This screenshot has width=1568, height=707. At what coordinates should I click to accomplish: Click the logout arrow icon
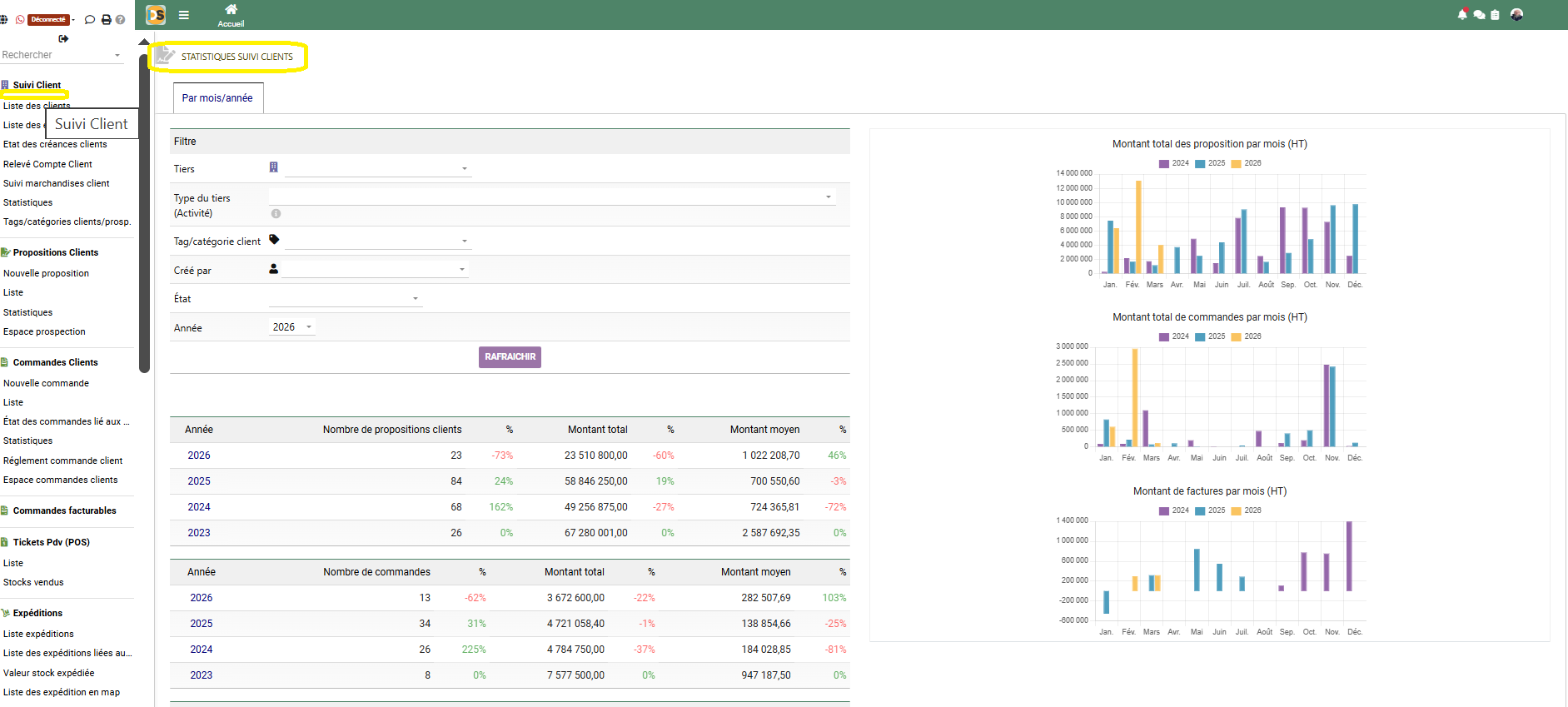click(63, 38)
